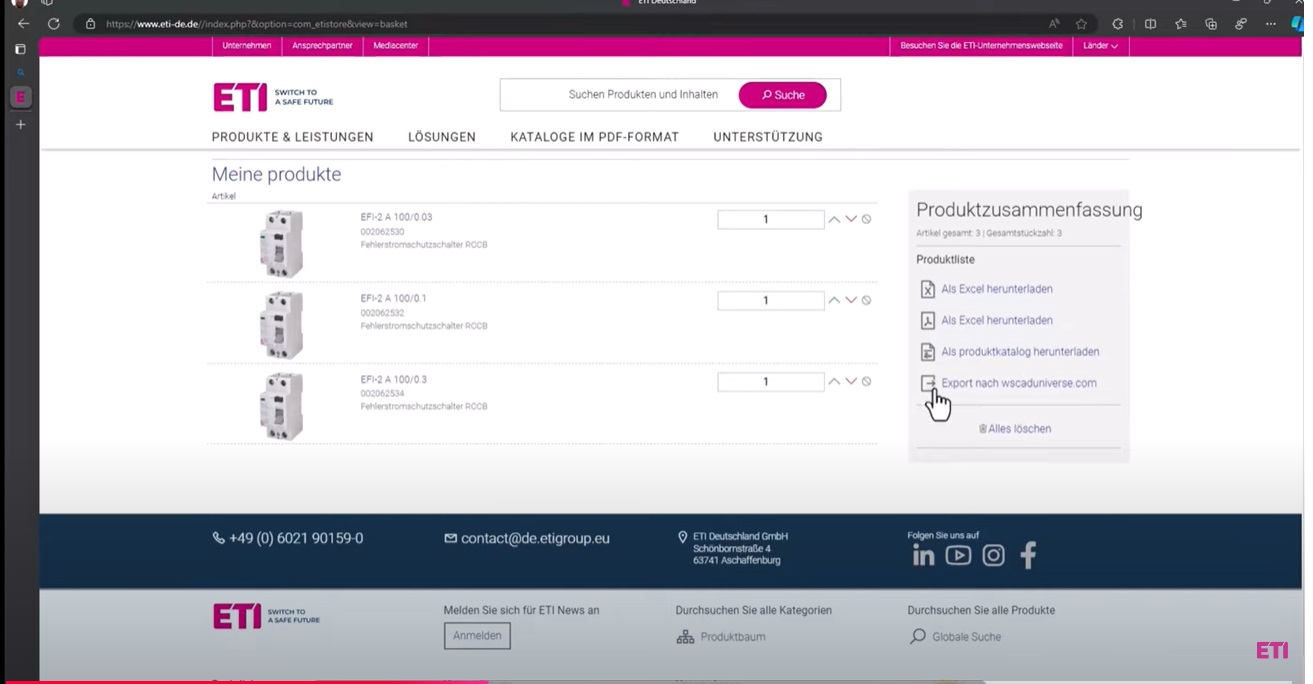Decrease quantity of EFI-2 A 100/0.3
Viewport: 1313px width, 684px height.
click(851, 381)
